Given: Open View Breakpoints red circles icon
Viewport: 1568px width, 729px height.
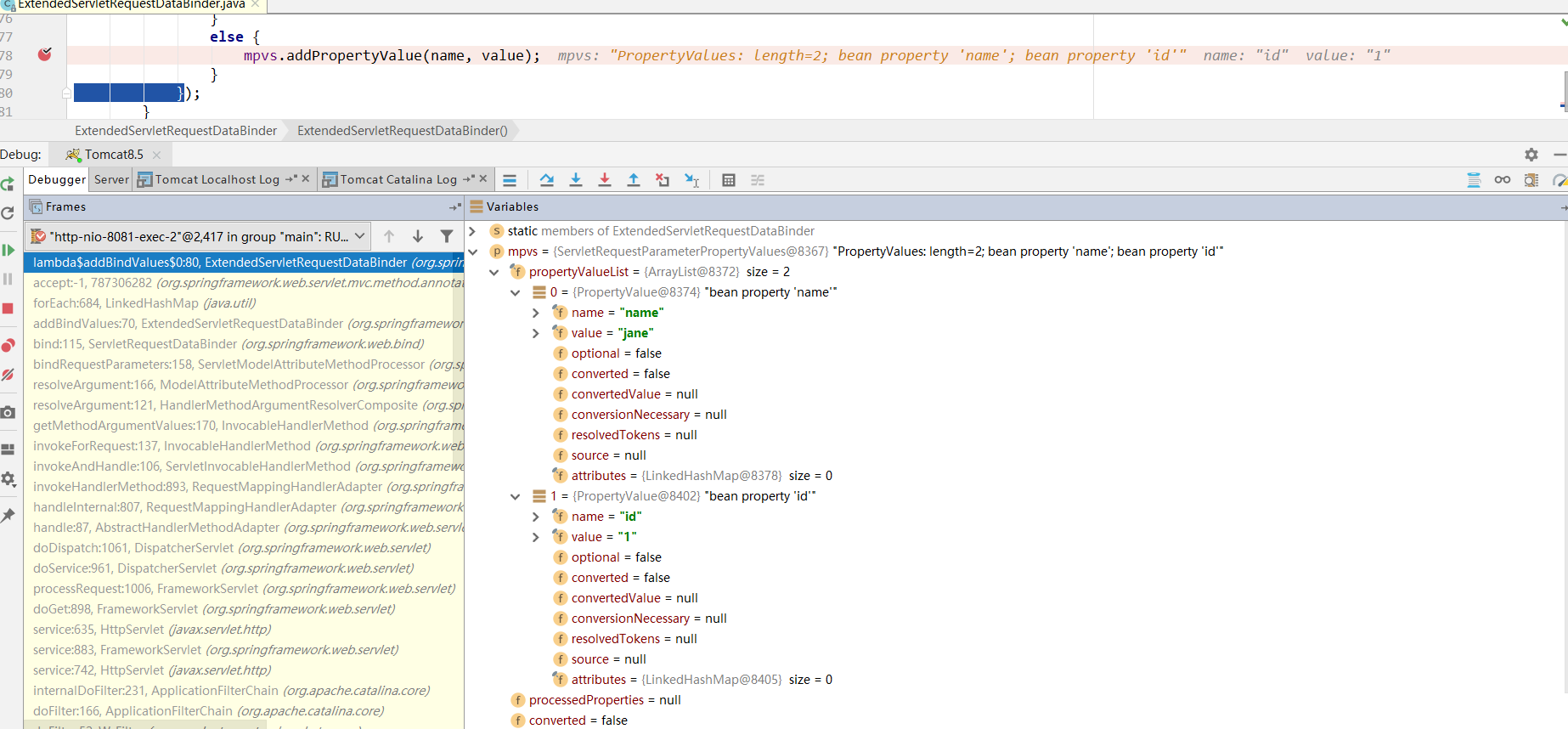Looking at the screenshot, I should (x=8, y=345).
